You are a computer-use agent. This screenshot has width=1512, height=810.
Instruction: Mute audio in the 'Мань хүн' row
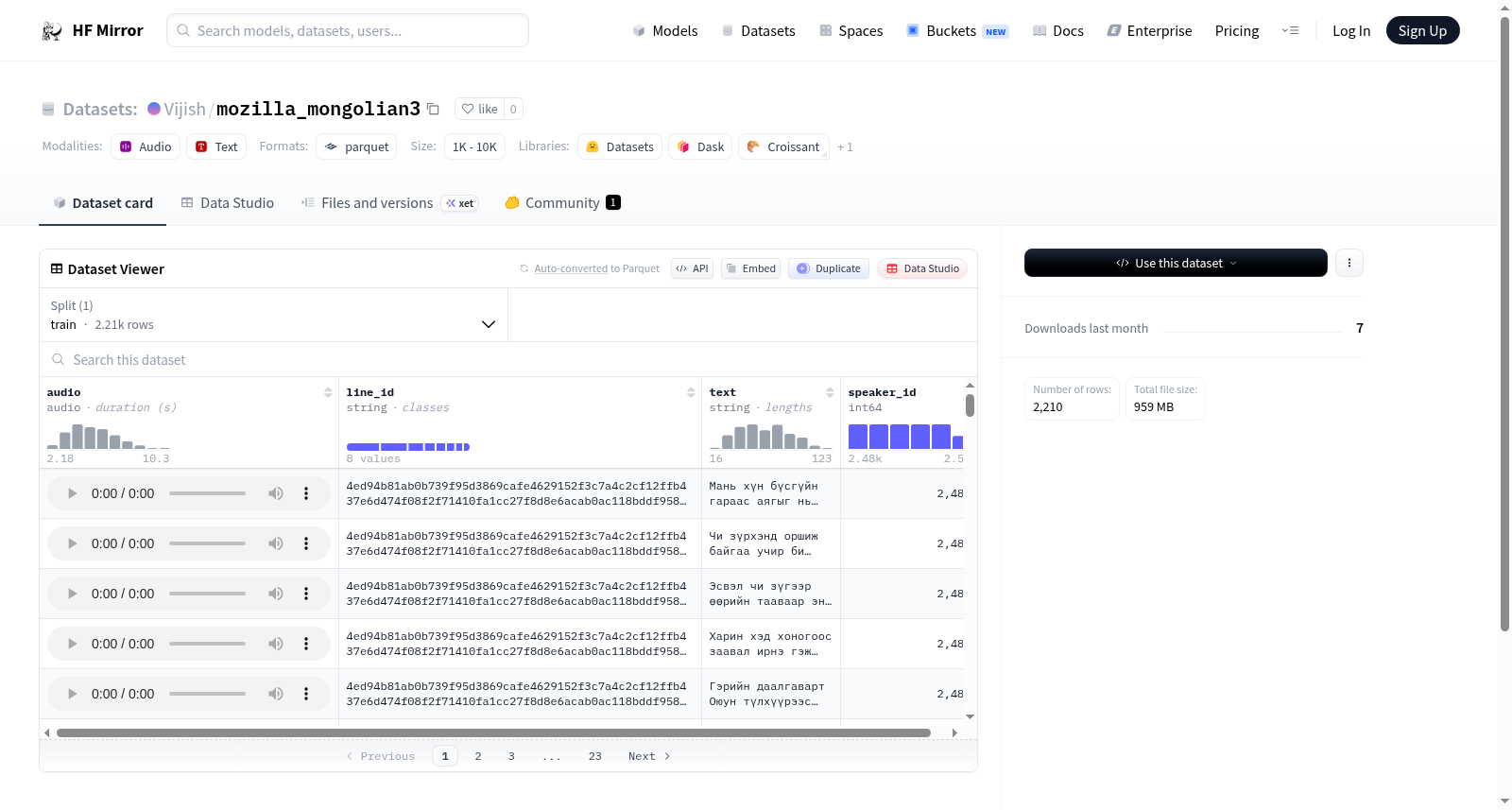coord(276,493)
